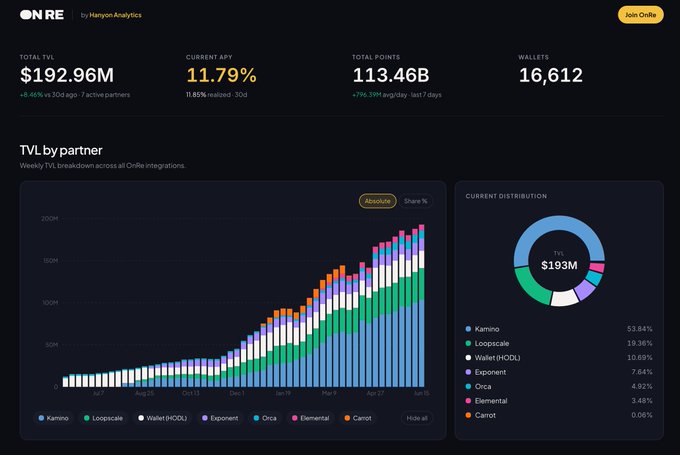Click the 11.79% Current APY value
680x455 pixels.
[x=221, y=75]
